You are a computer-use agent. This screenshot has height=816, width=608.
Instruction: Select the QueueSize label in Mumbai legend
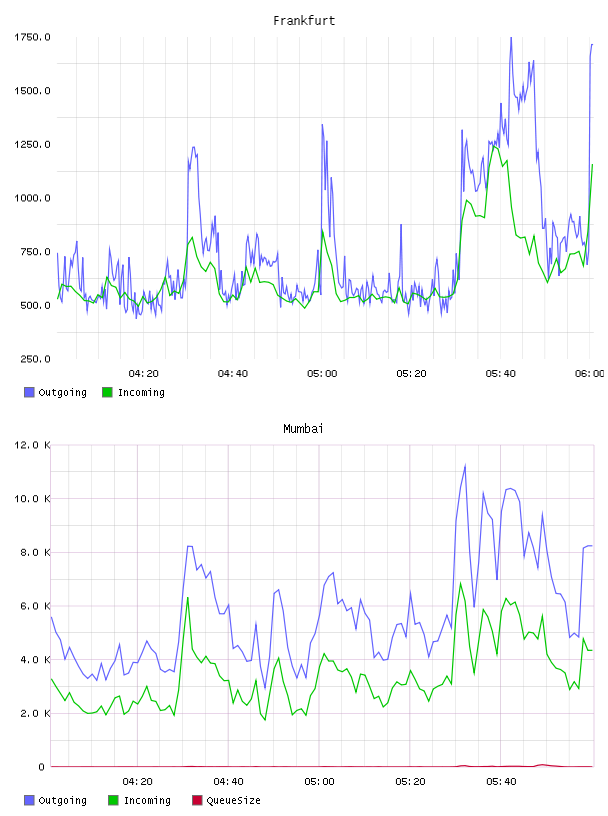coord(233,801)
